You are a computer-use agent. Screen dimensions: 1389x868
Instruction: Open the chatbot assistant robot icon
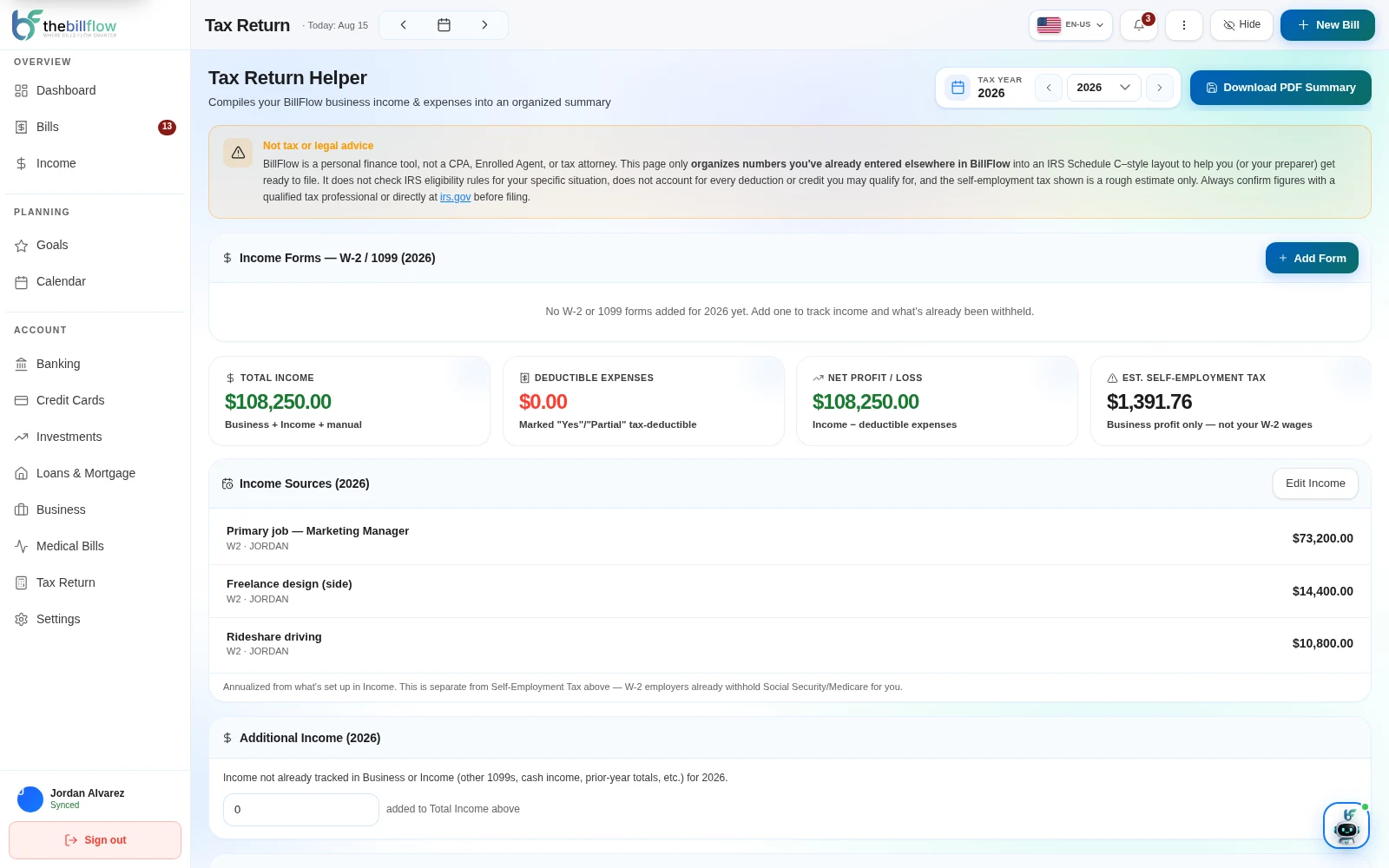tap(1346, 825)
